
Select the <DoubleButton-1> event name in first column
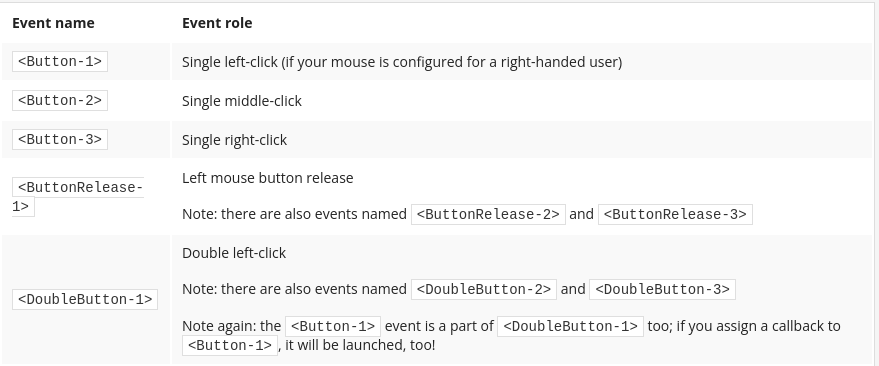click(85, 299)
